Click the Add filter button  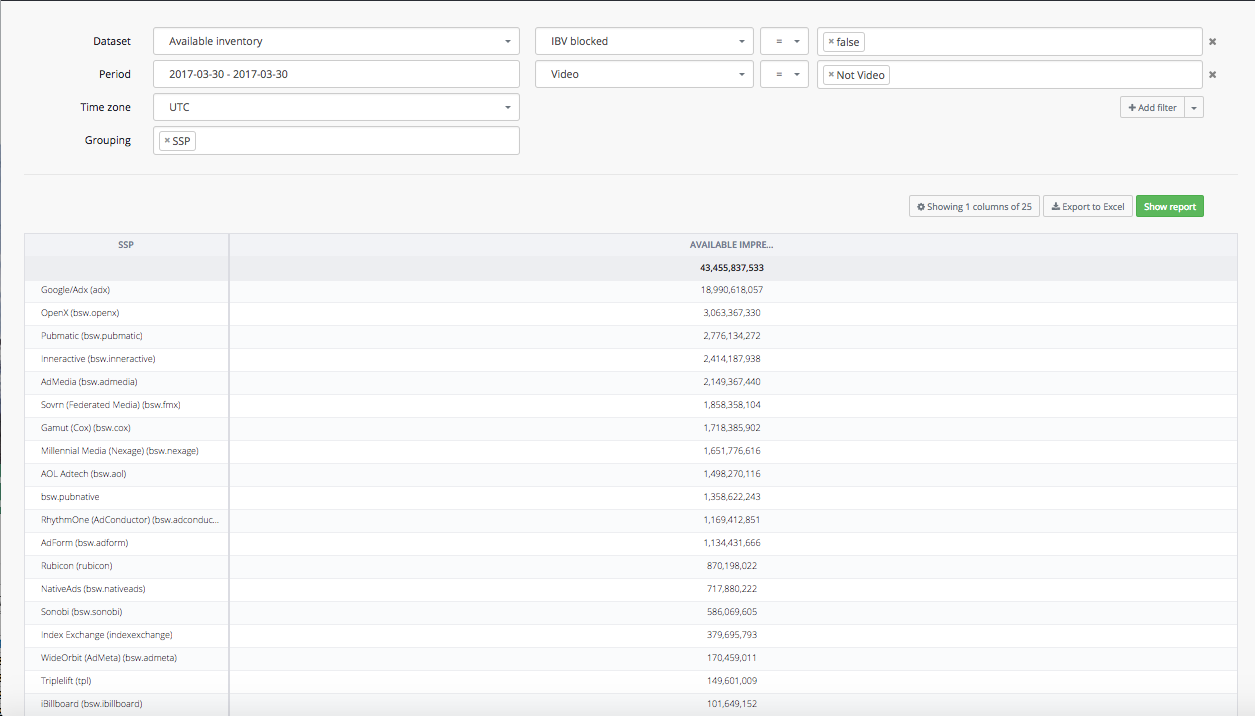click(1152, 108)
